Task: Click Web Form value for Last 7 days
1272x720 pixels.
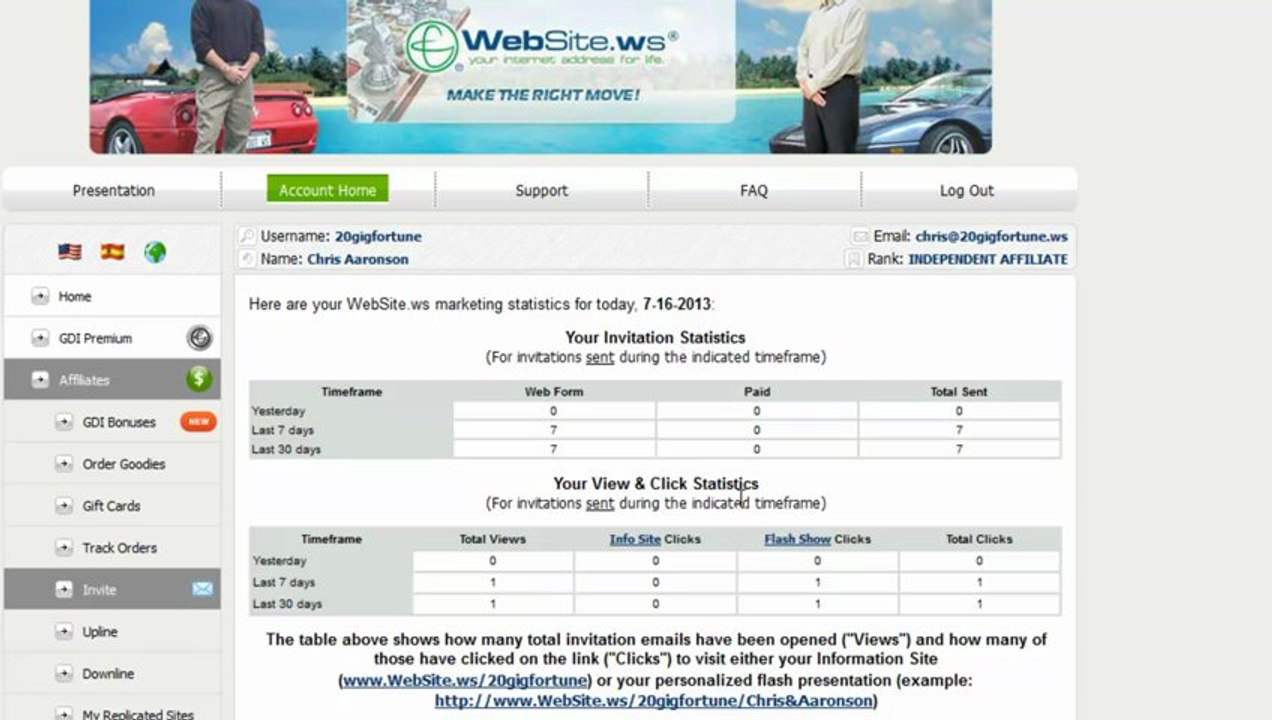Action: pos(554,430)
